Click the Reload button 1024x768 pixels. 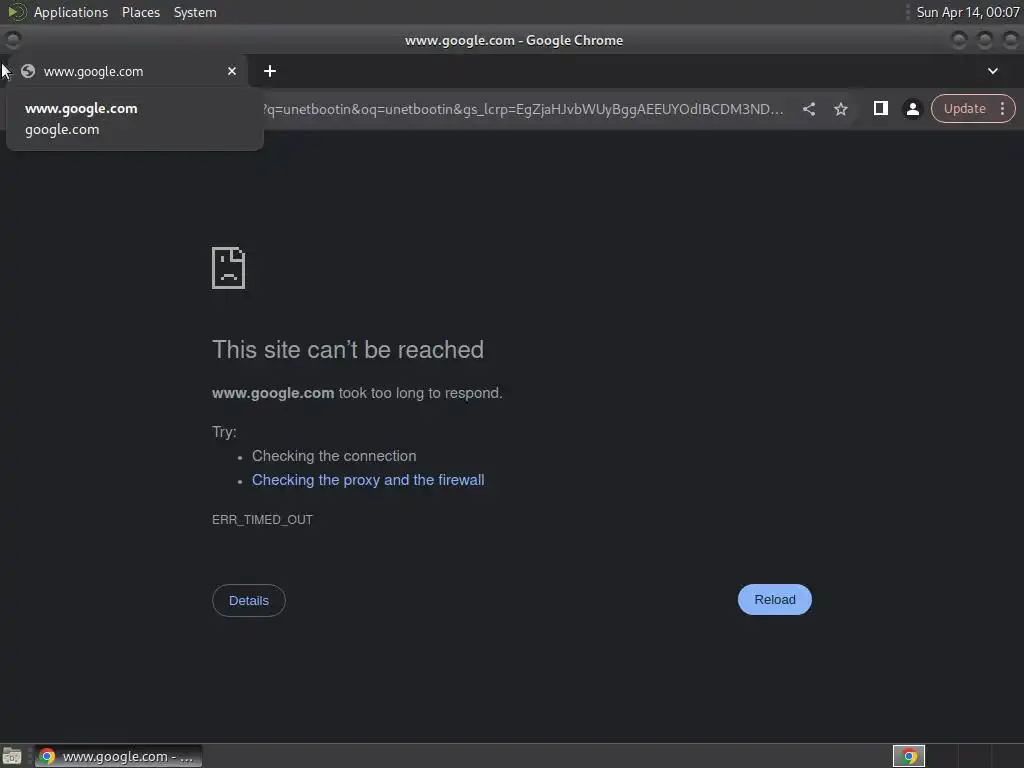(775, 600)
